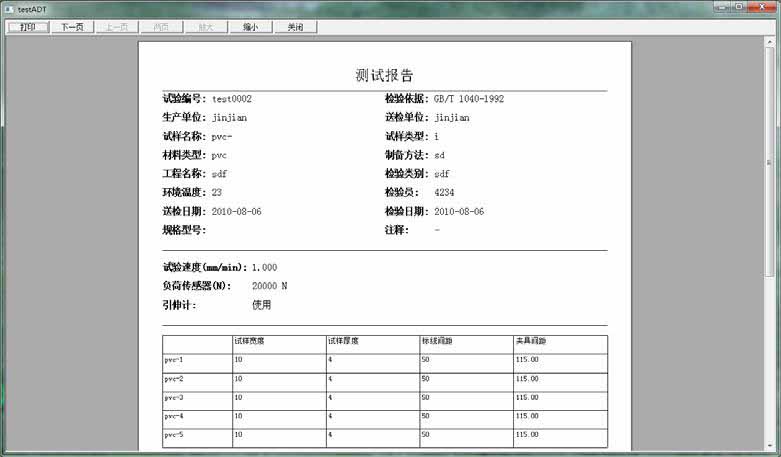The image size is (781, 457).
Task: Click the GB/T 1040-1992 检验依据 value
Action: point(468,99)
